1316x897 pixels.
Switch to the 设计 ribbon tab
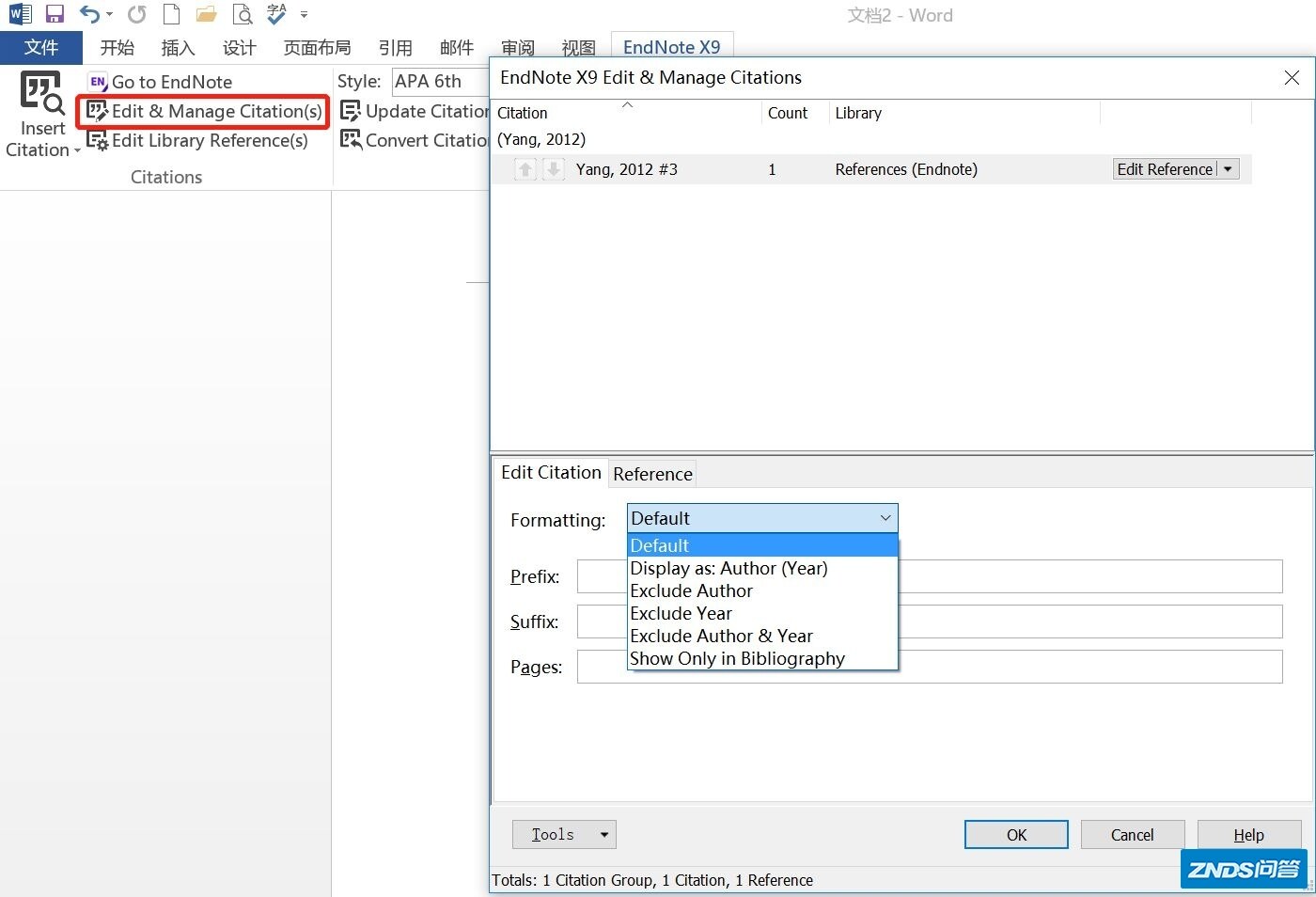(x=239, y=47)
